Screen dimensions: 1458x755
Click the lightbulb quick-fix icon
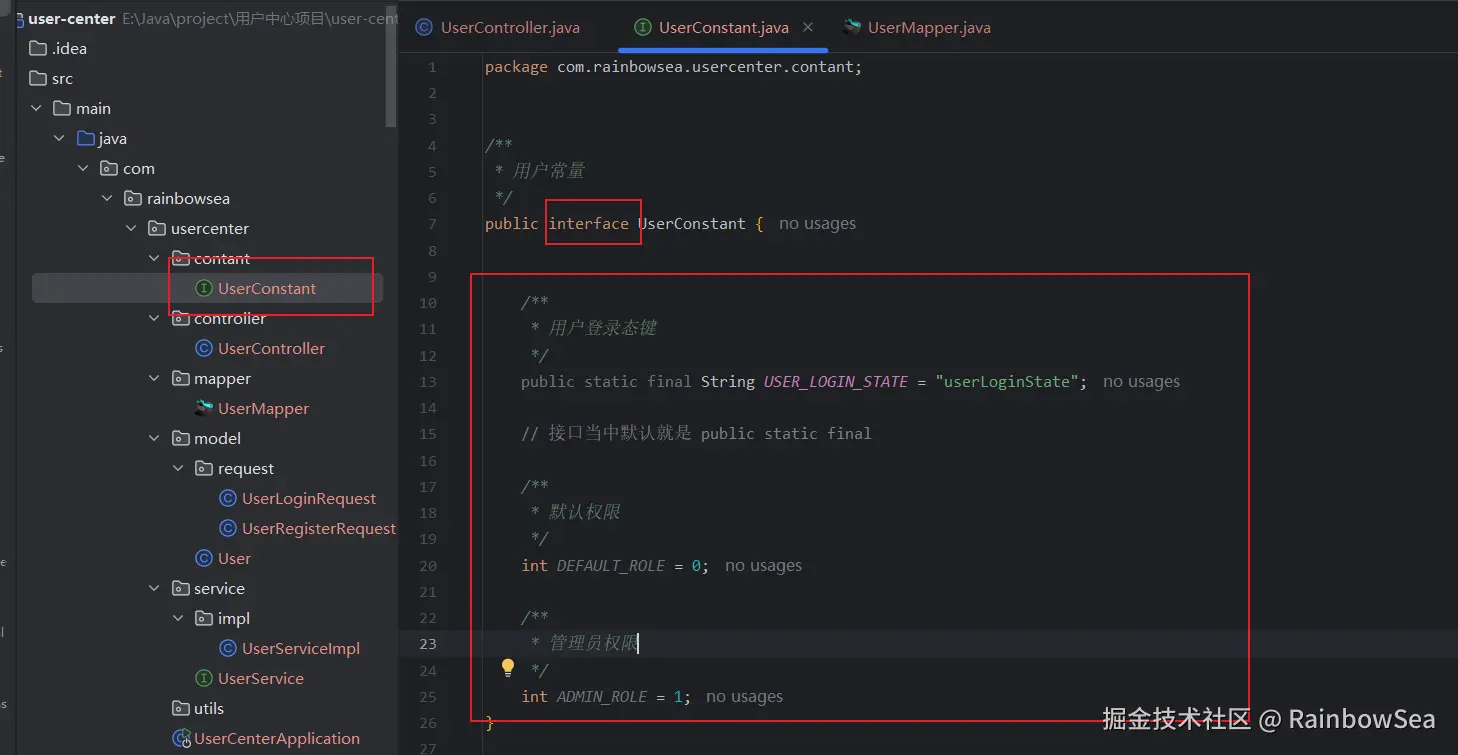508,667
